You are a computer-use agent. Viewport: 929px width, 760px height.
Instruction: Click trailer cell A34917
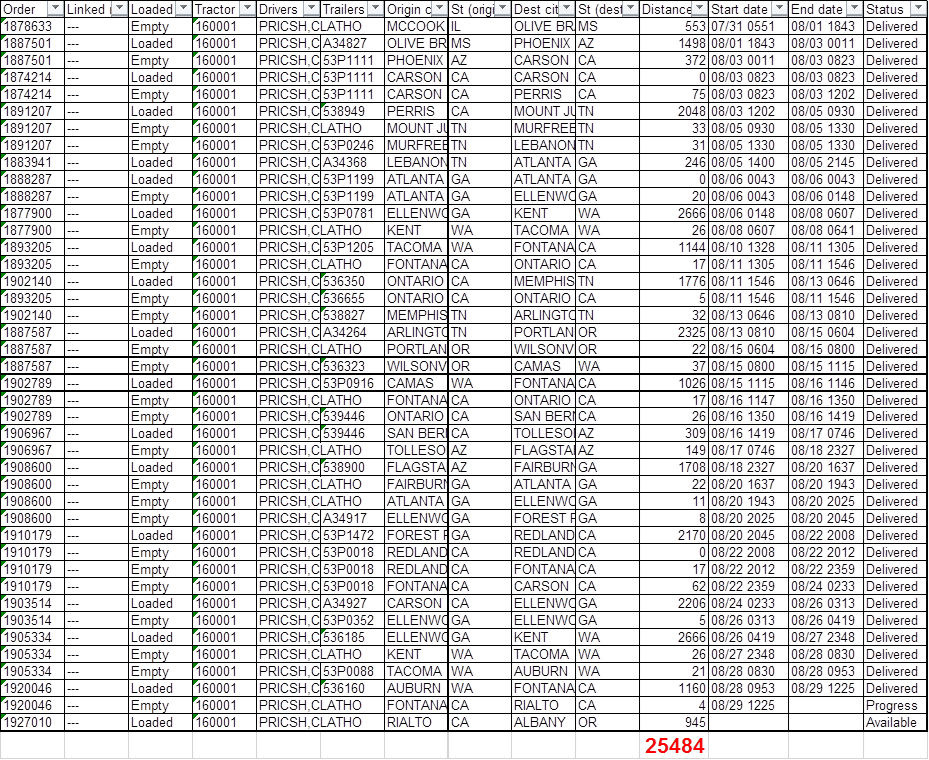coord(352,518)
